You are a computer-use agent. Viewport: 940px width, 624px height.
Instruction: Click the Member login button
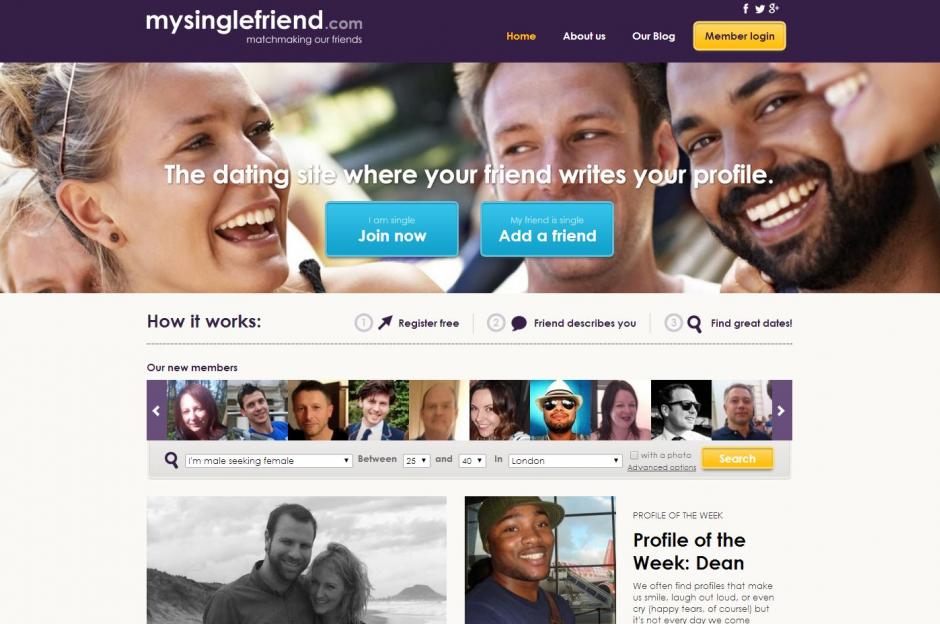click(739, 36)
